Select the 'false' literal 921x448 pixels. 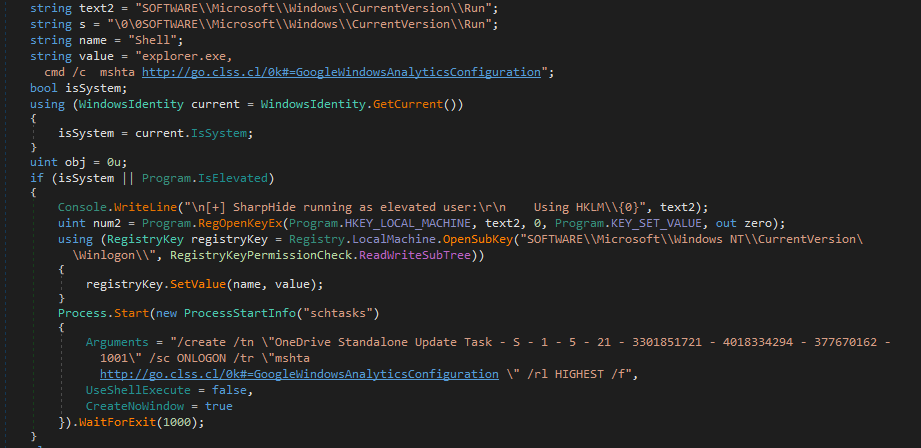pos(230,390)
